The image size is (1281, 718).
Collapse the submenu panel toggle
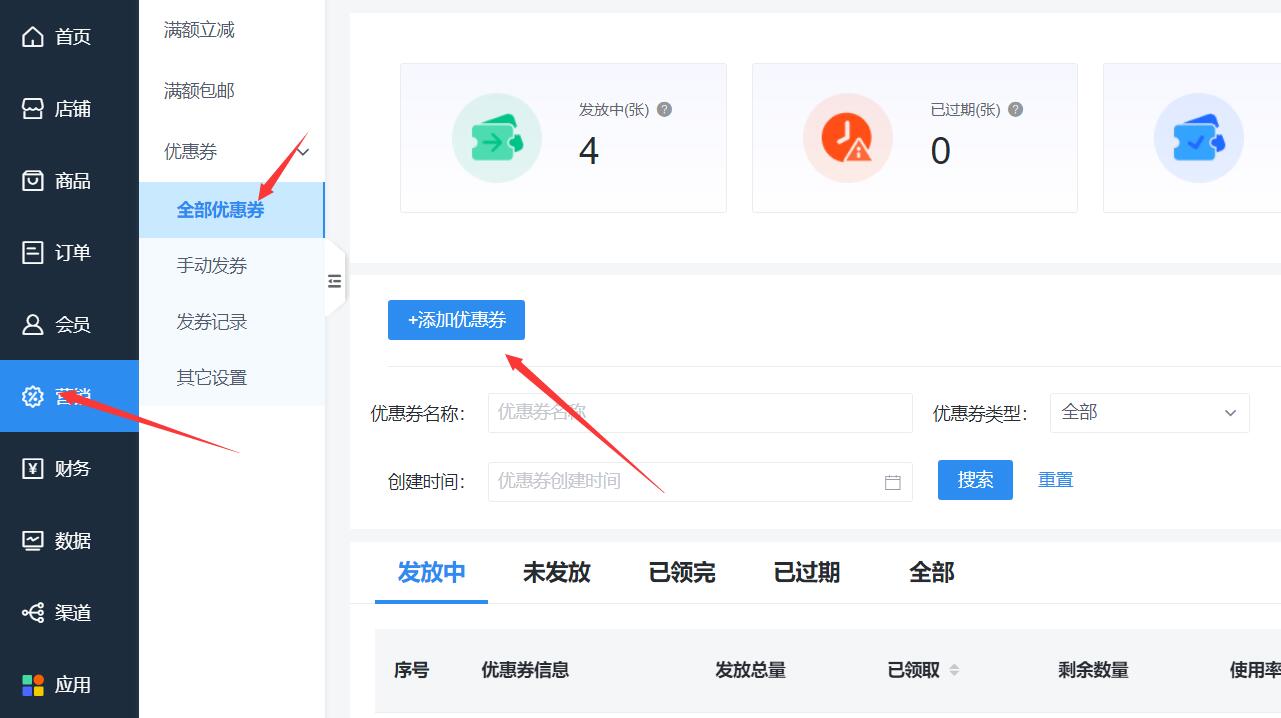click(335, 282)
